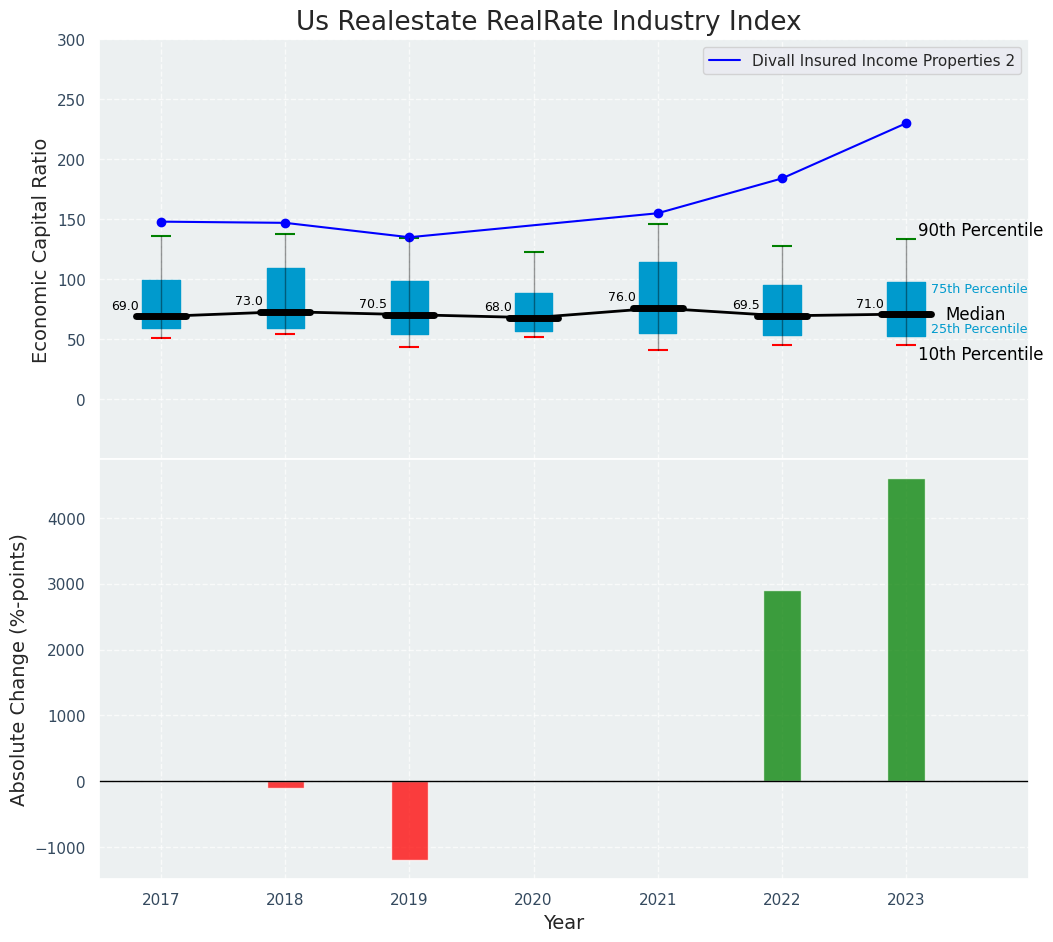Select the 2017 blue line data point
Screen dimensions: 1053x942
161,222
